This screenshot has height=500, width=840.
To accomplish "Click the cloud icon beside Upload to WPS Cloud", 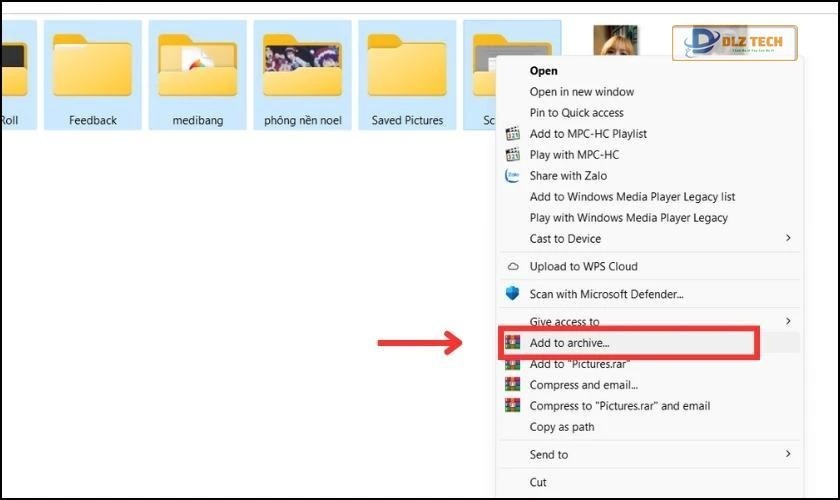I will [513, 266].
